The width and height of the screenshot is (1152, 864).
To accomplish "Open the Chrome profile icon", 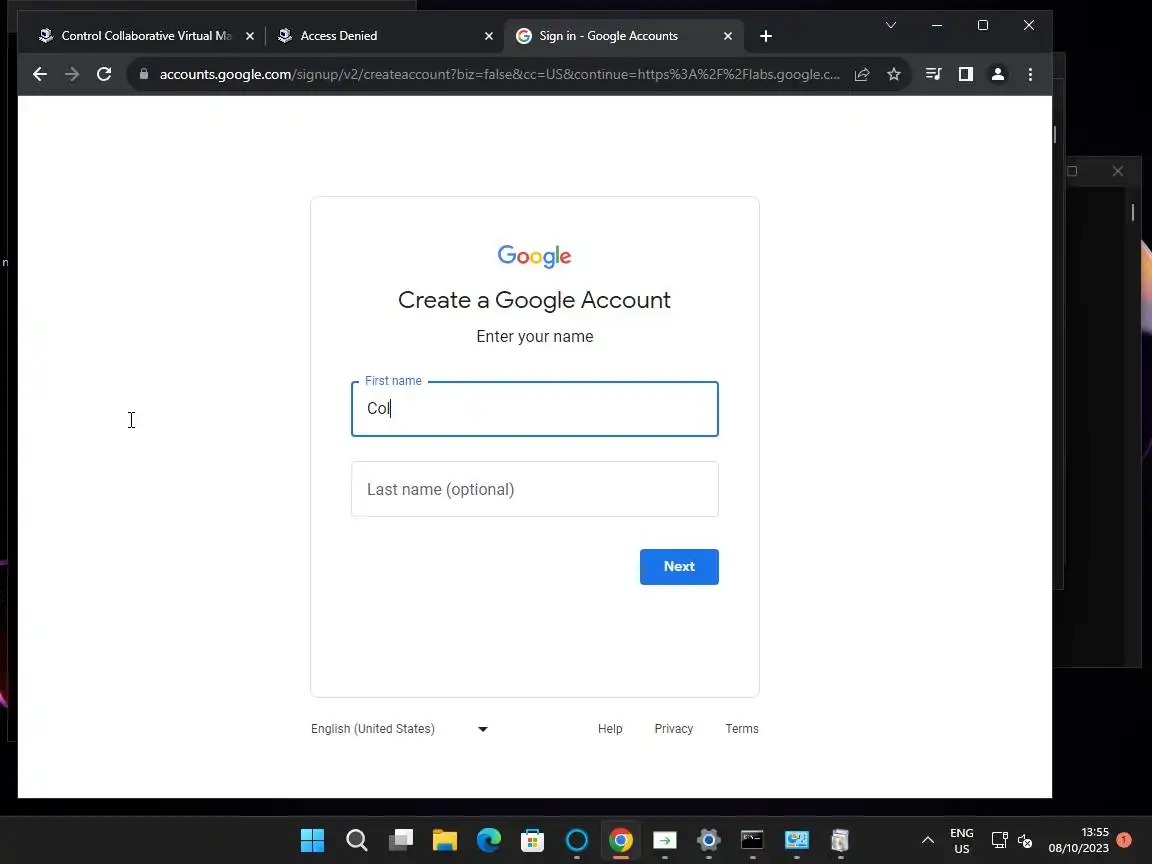I will click(998, 74).
